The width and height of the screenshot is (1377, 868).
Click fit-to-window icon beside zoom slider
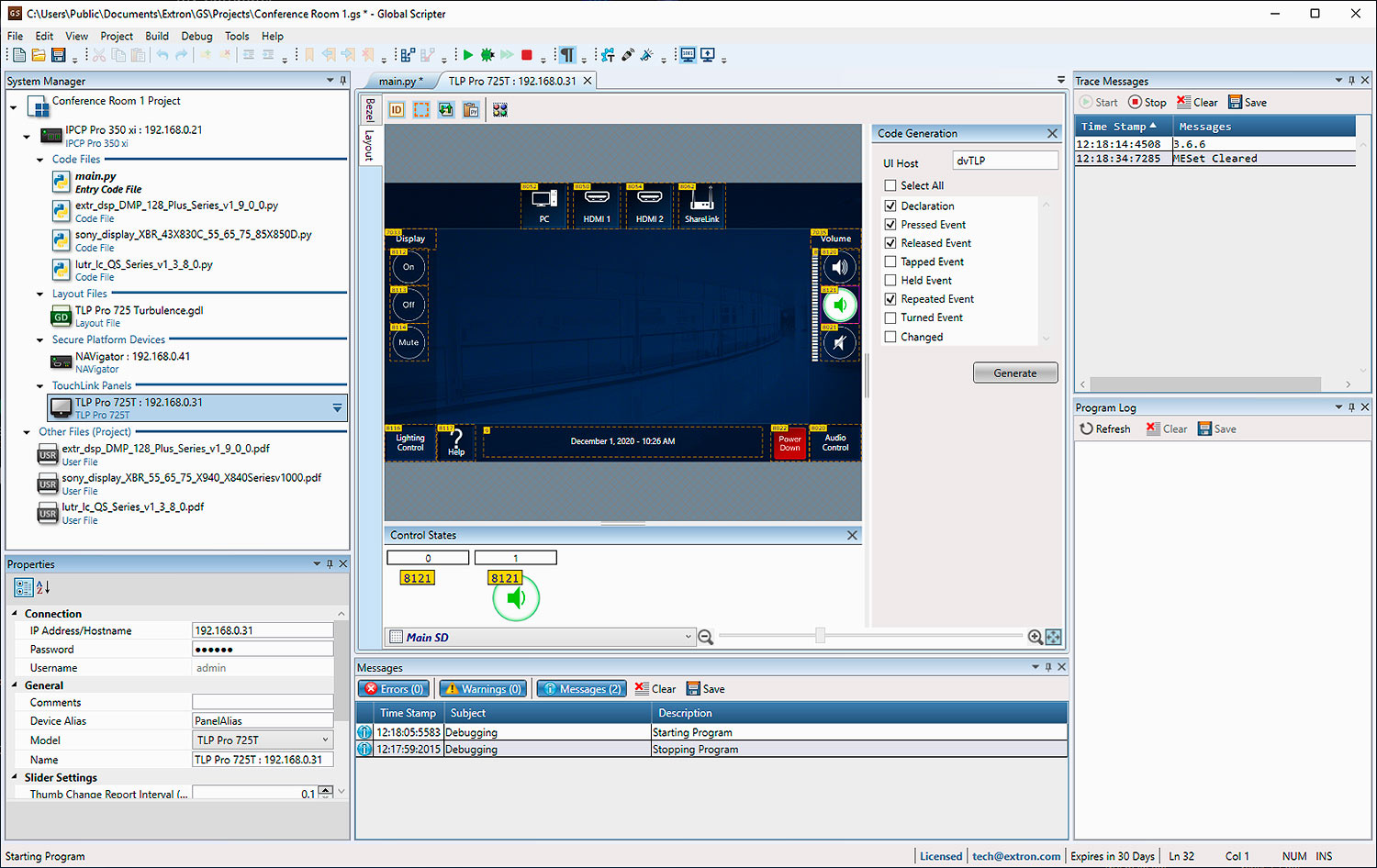1053,637
